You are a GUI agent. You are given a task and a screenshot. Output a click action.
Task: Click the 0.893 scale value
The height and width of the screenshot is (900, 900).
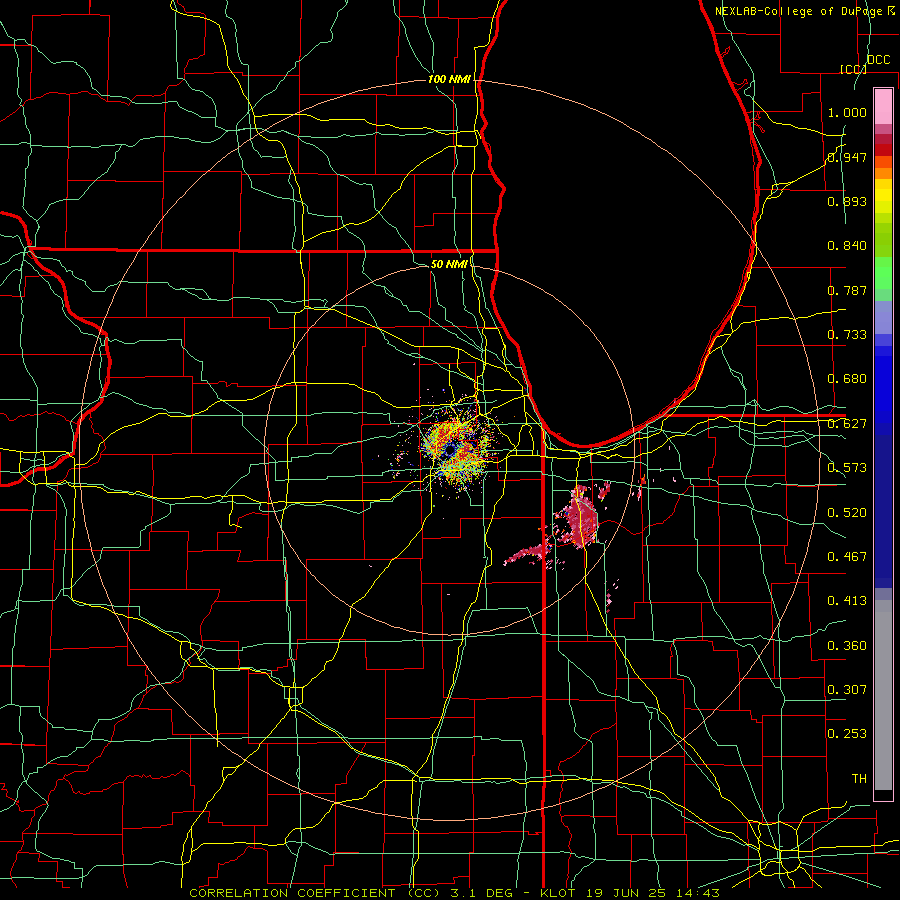pos(847,201)
